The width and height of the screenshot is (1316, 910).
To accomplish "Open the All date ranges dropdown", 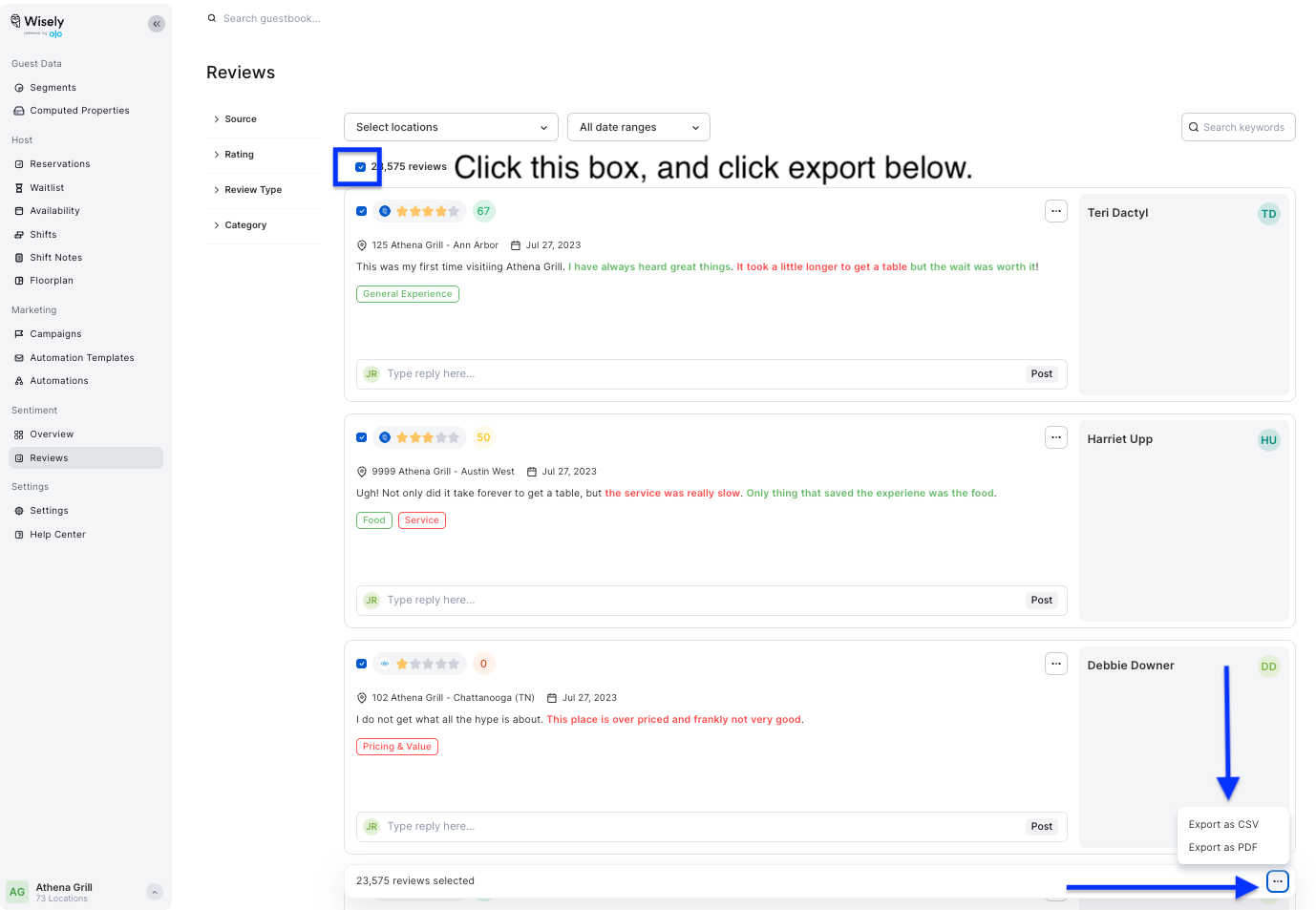I will click(x=639, y=127).
